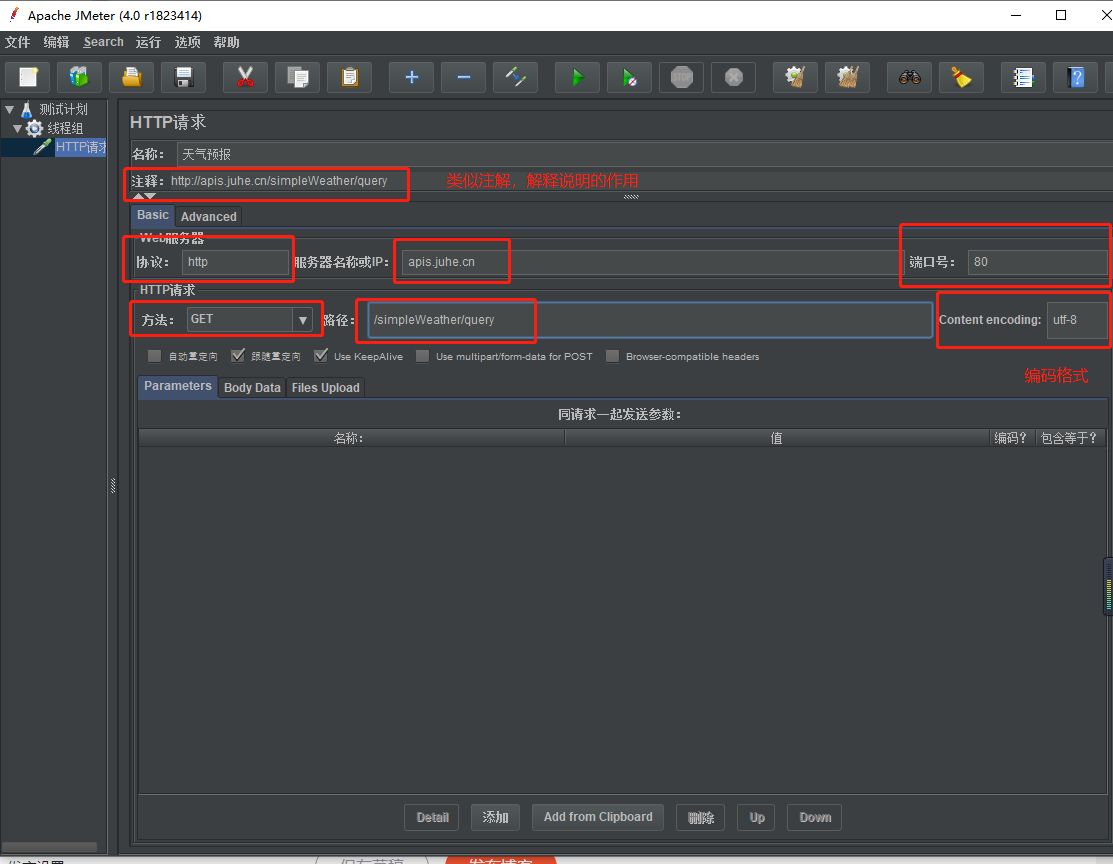
Task: Click the 添加 button
Action: pos(495,817)
